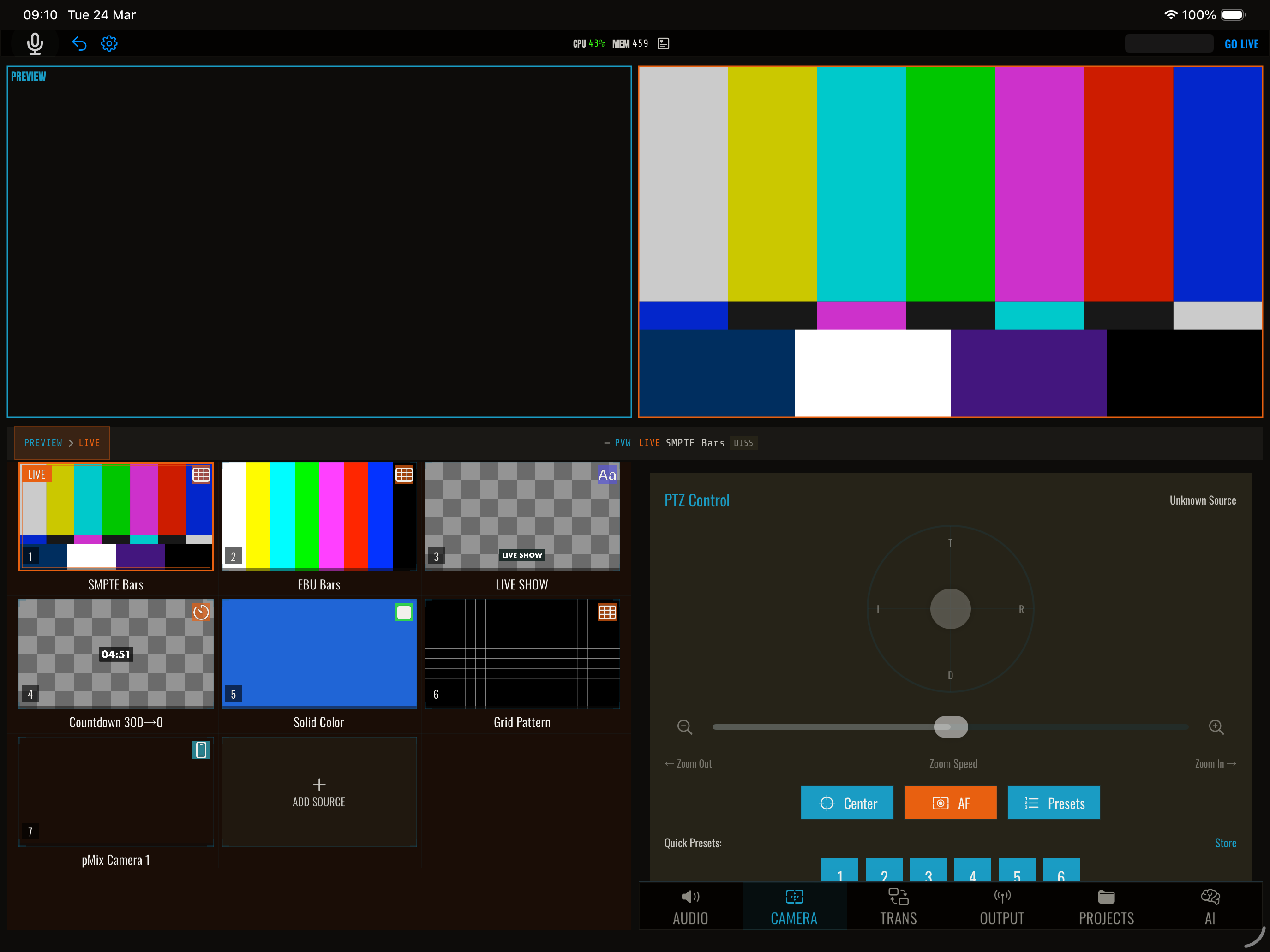Open the Presets list

point(1054,803)
